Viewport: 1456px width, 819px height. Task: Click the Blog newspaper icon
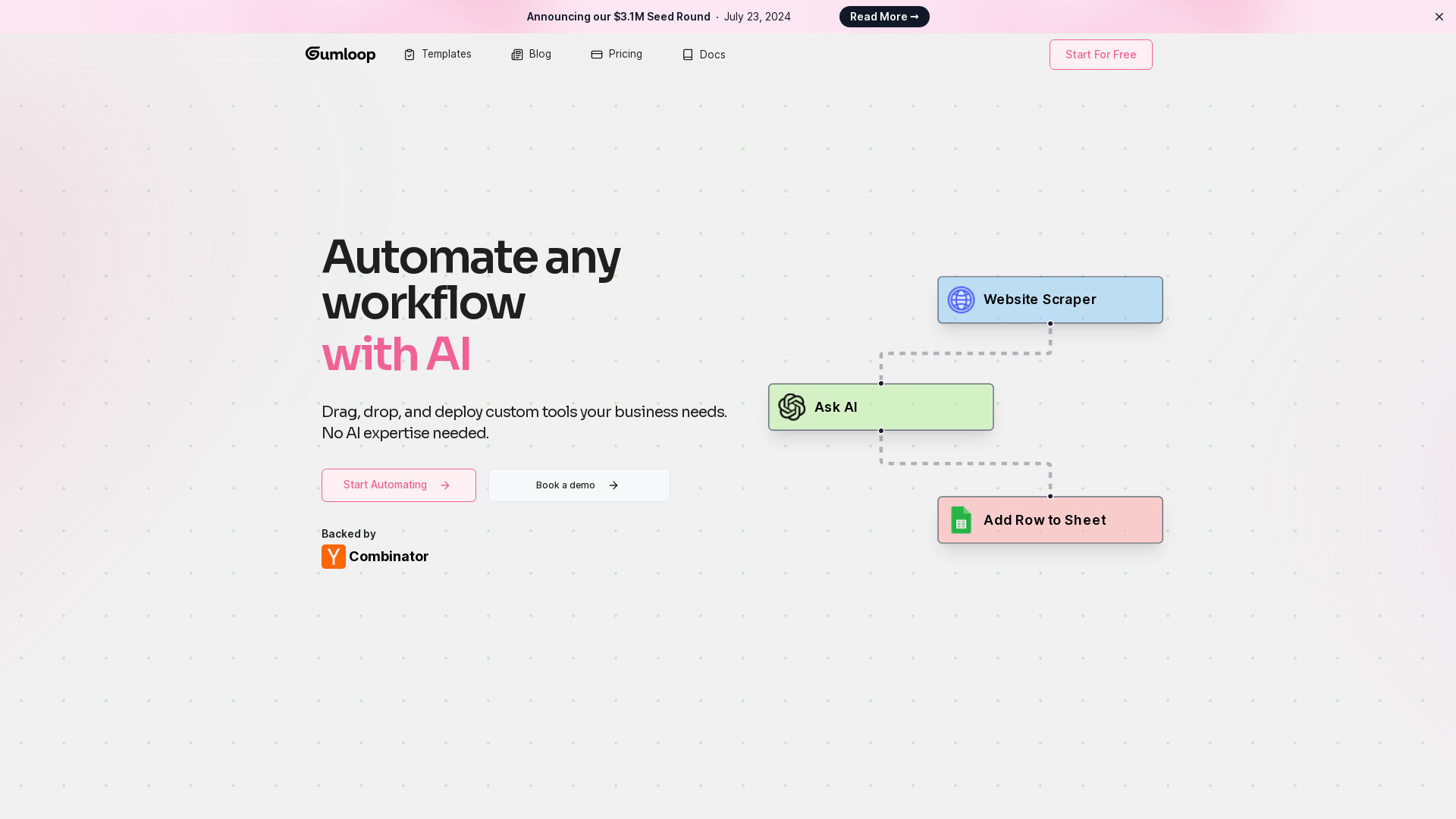(x=517, y=55)
